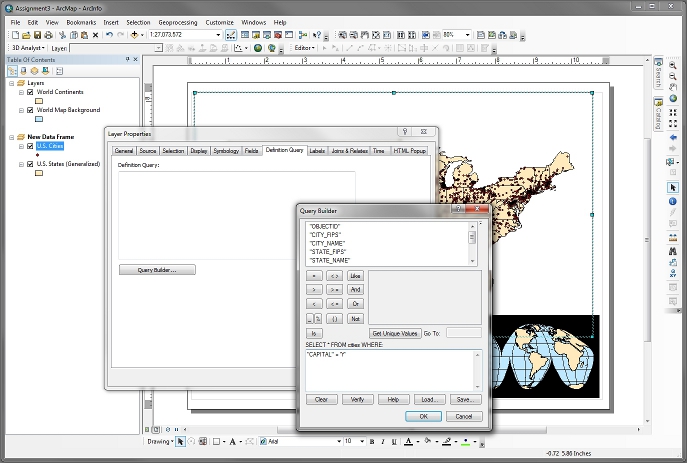
Task: Click the Identify blue info icon on right tools bar
Action: point(673,201)
